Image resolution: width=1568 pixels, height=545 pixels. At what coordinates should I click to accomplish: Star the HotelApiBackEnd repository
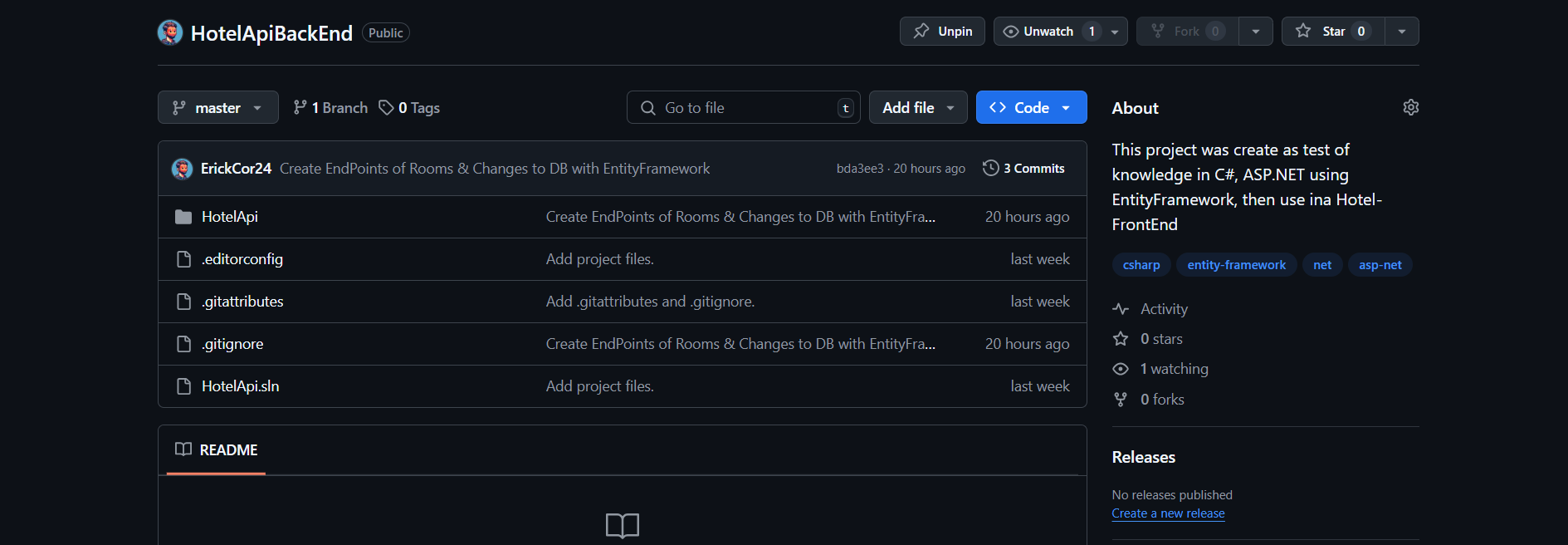click(1333, 32)
